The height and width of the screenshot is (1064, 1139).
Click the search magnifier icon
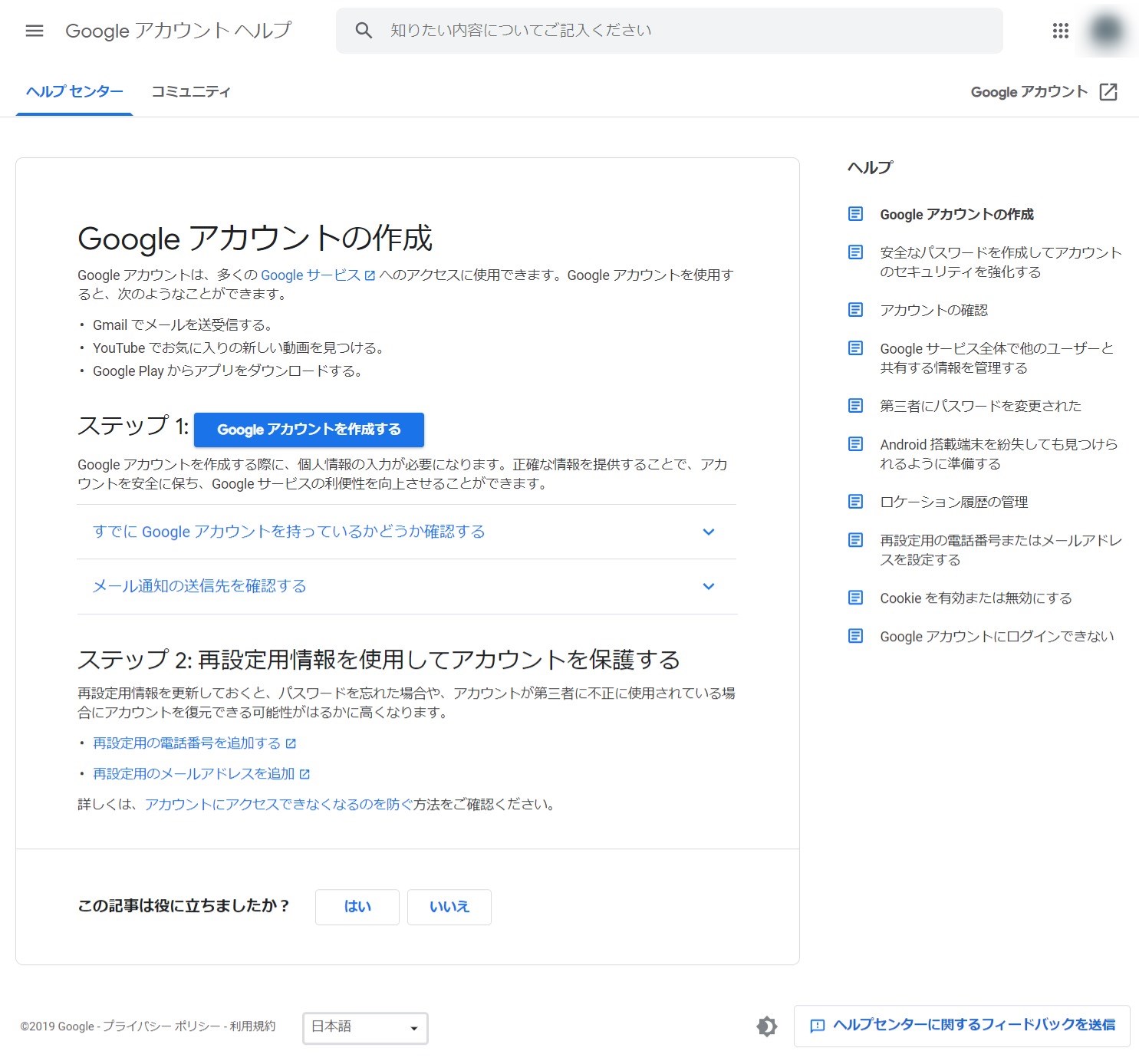[x=364, y=31]
